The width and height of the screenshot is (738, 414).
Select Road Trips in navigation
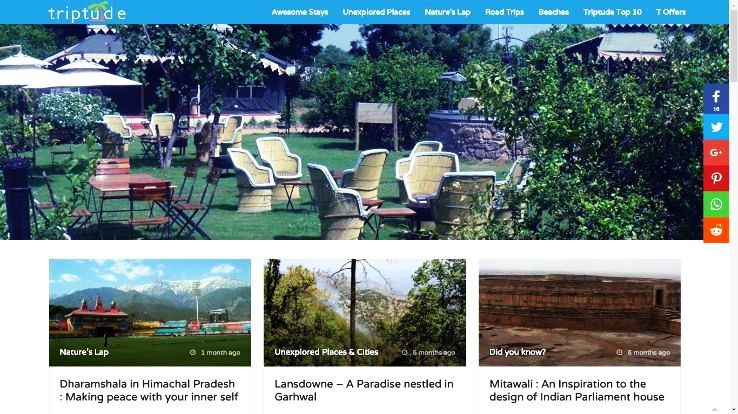coord(504,12)
